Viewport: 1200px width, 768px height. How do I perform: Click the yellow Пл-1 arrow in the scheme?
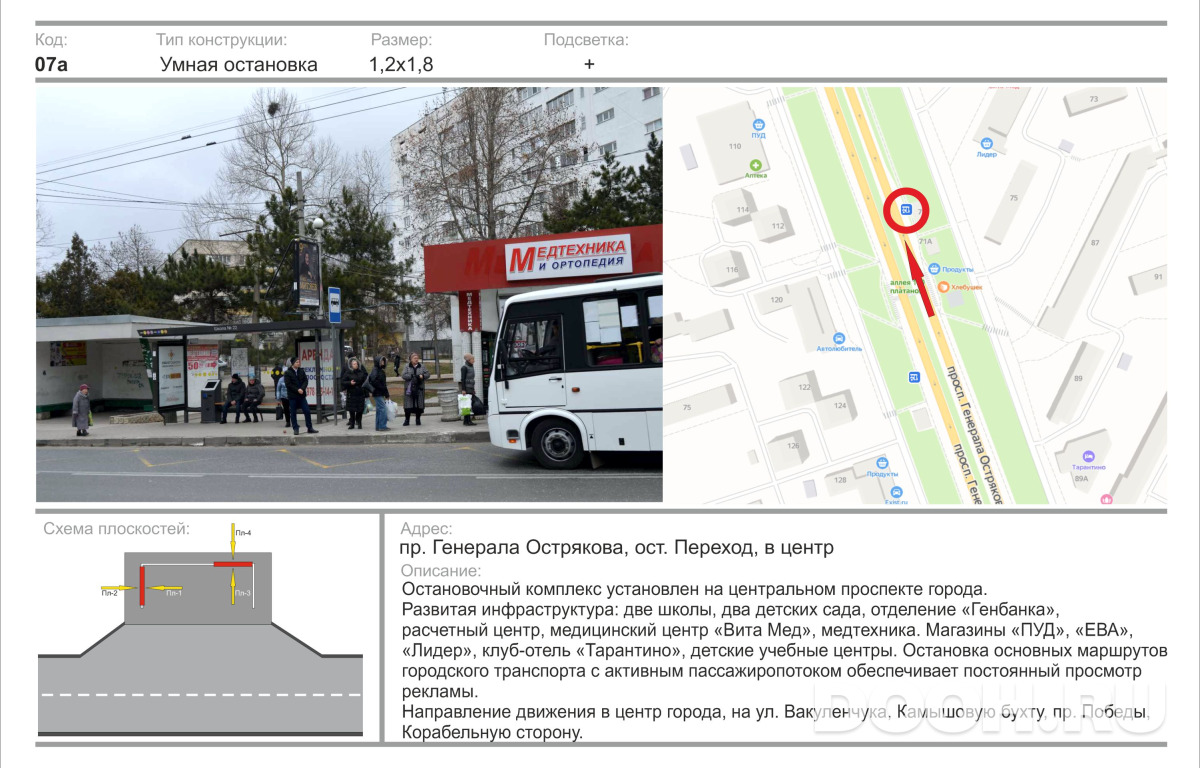click(x=162, y=587)
